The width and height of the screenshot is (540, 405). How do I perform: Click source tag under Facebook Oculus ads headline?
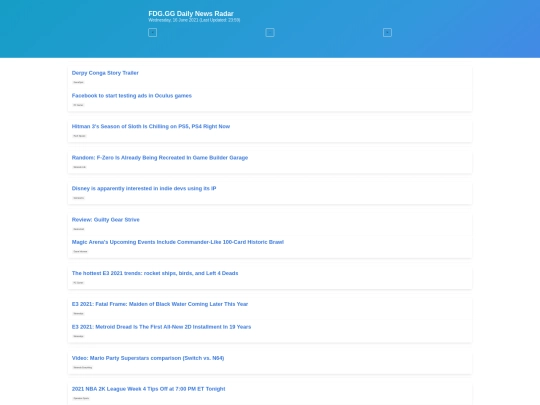(79, 105)
